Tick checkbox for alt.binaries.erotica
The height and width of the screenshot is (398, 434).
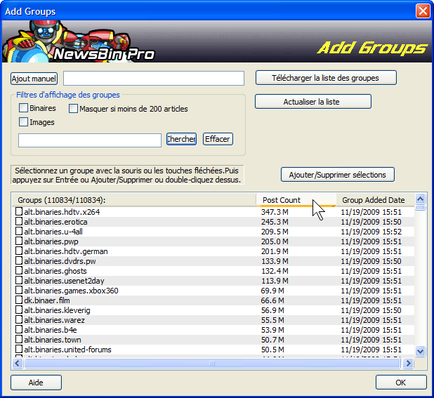pyautogui.click(x=19, y=221)
